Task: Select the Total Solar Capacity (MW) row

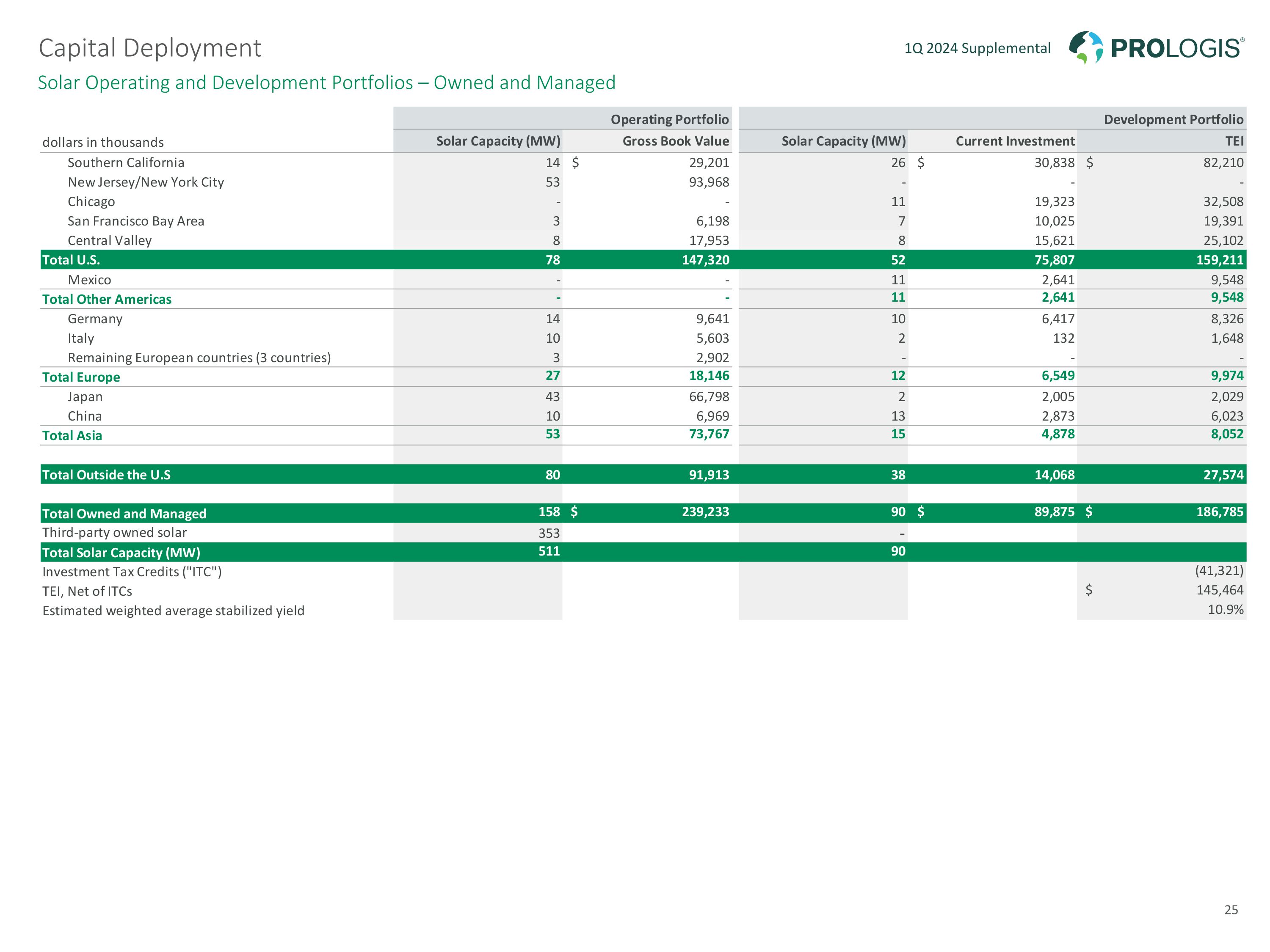Action: click(x=121, y=553)
